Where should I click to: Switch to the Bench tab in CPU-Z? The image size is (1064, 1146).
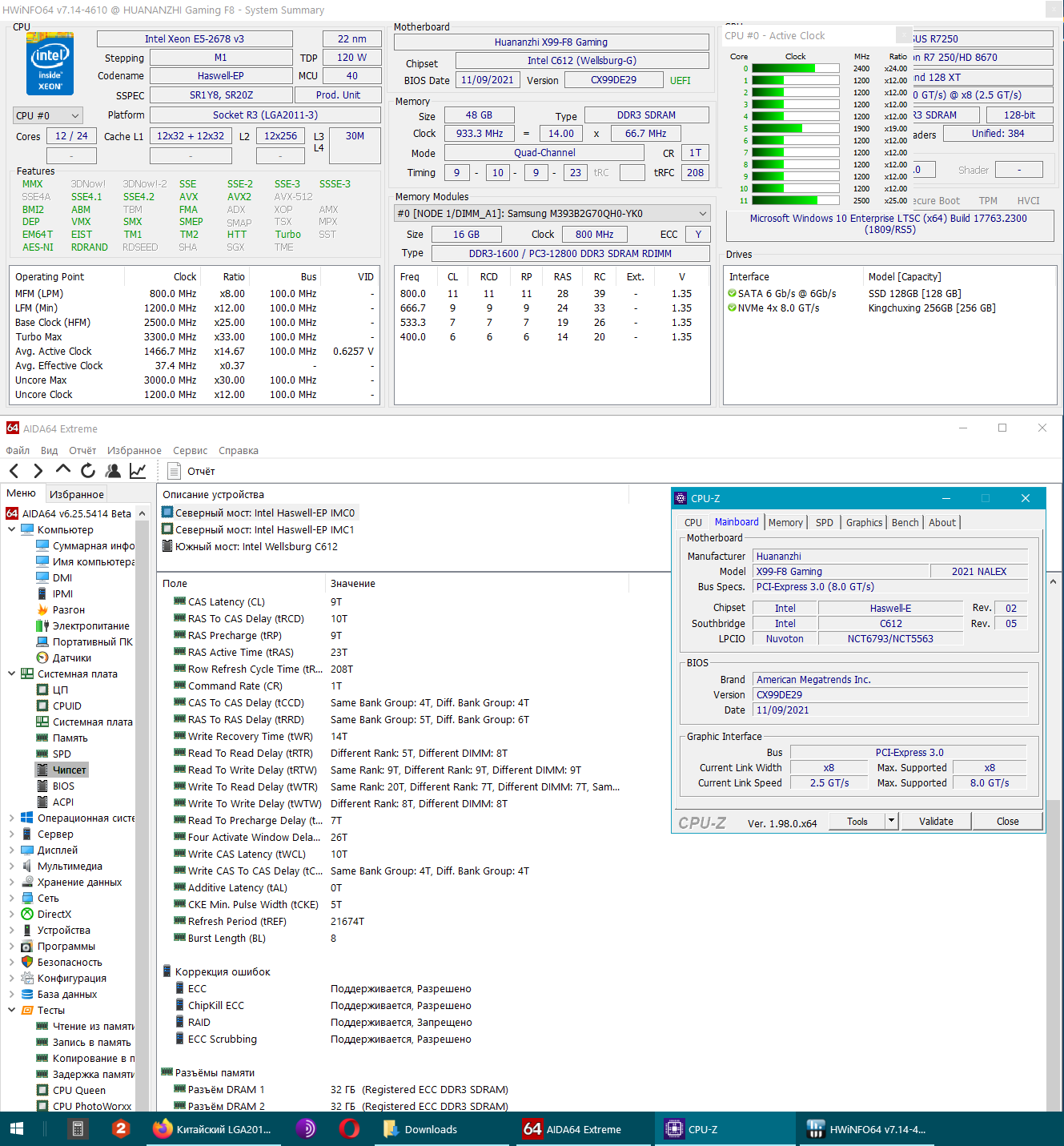[905, 522]
